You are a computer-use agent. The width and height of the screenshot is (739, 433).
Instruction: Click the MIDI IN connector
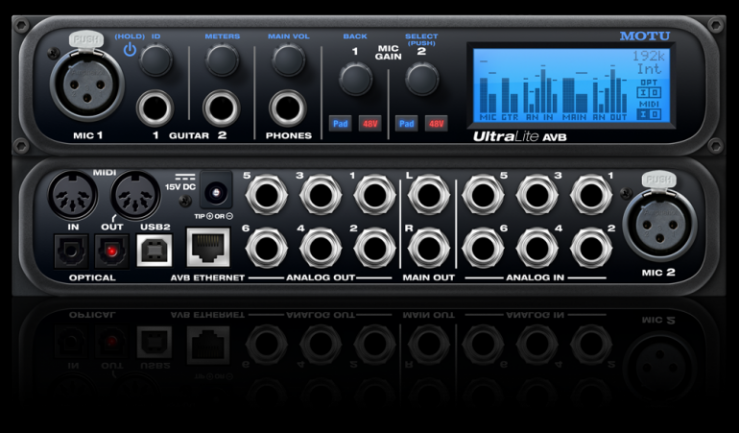pos(73,196)
